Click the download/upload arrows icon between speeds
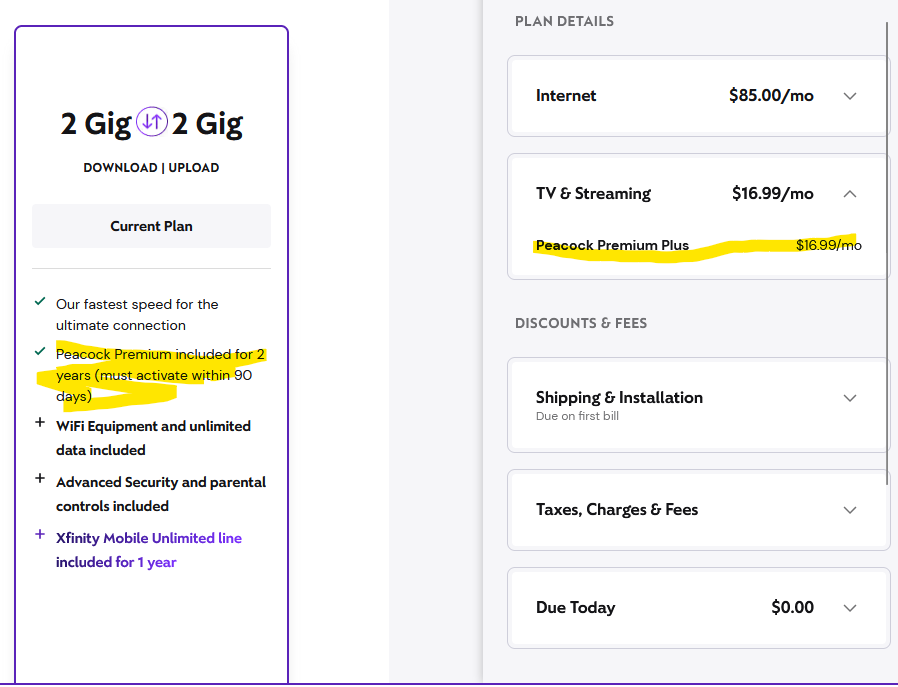898x687 pixels. tap(152, 121)
